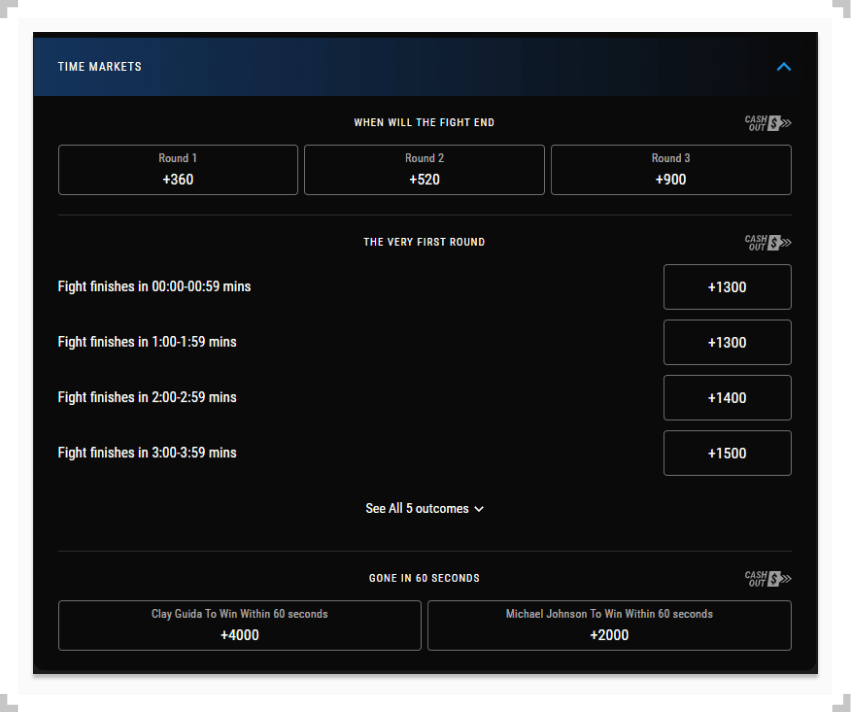
Task: Pick +1500 odds for 3:00-3:59 finish
Action: (x=727, y=453)
